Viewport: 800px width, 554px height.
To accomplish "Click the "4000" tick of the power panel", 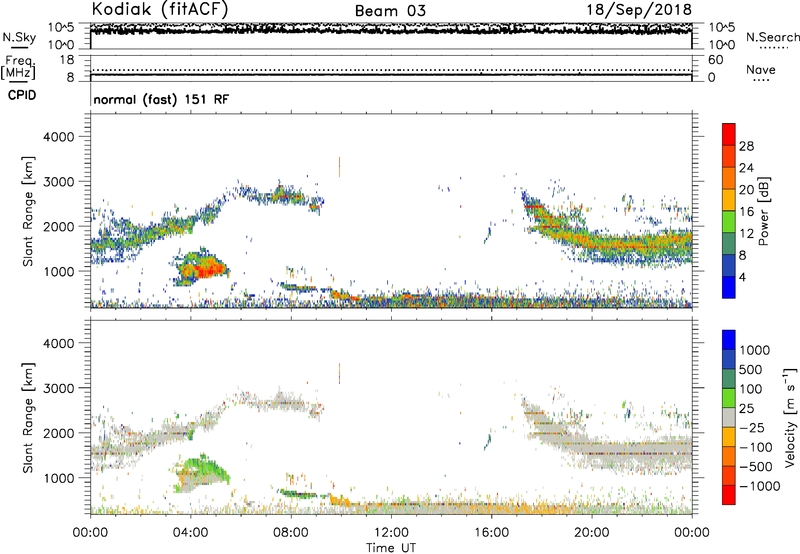I will (58, 137).
